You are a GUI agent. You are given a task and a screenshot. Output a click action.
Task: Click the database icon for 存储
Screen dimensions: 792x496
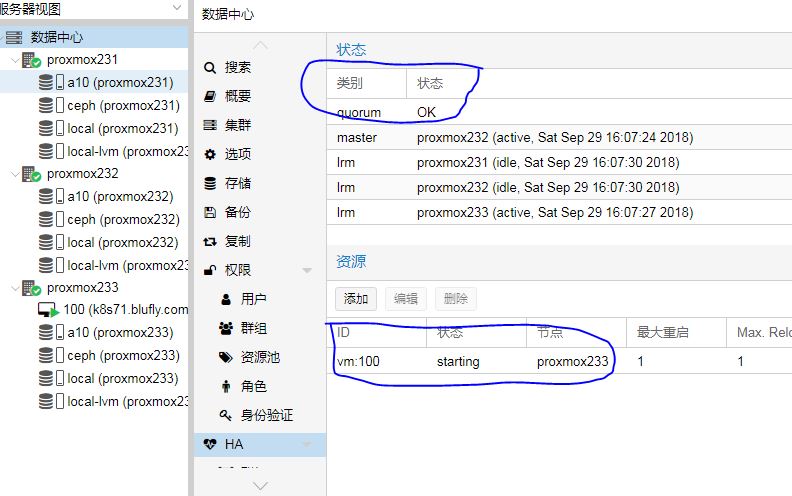tap(210, 183)
